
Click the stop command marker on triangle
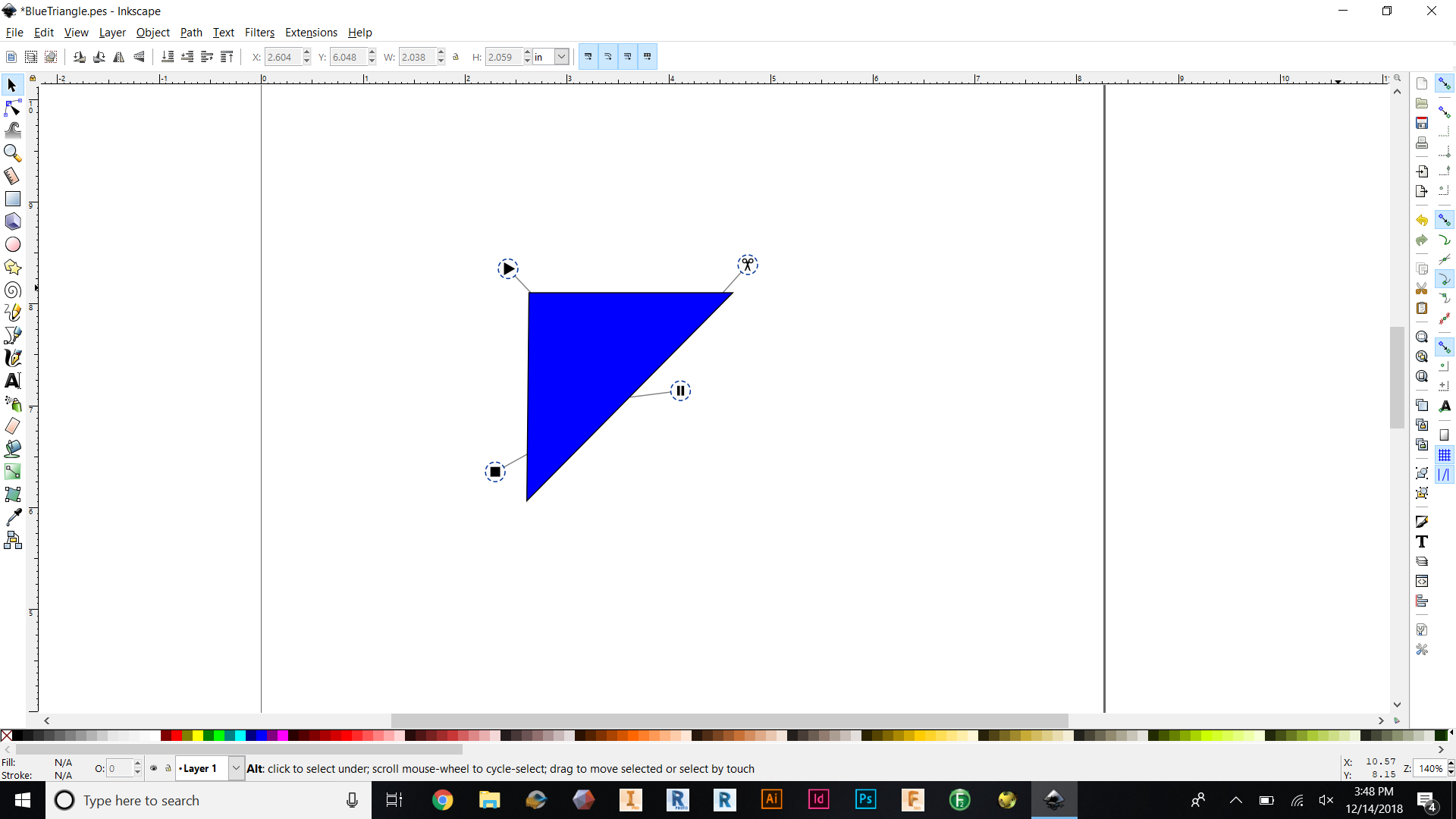click(495, 472)
